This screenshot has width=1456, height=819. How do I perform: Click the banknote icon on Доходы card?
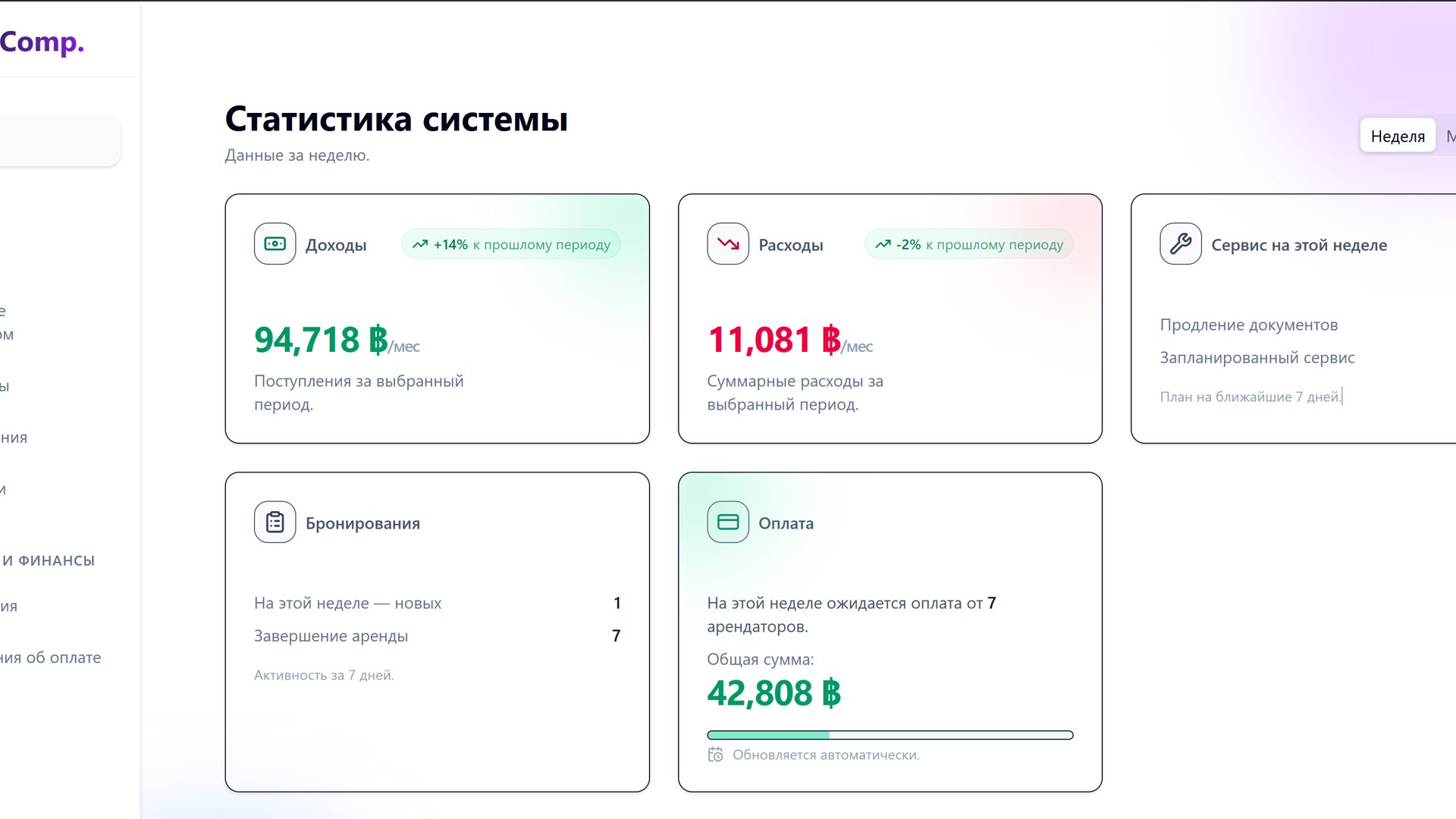pos(275,243)
